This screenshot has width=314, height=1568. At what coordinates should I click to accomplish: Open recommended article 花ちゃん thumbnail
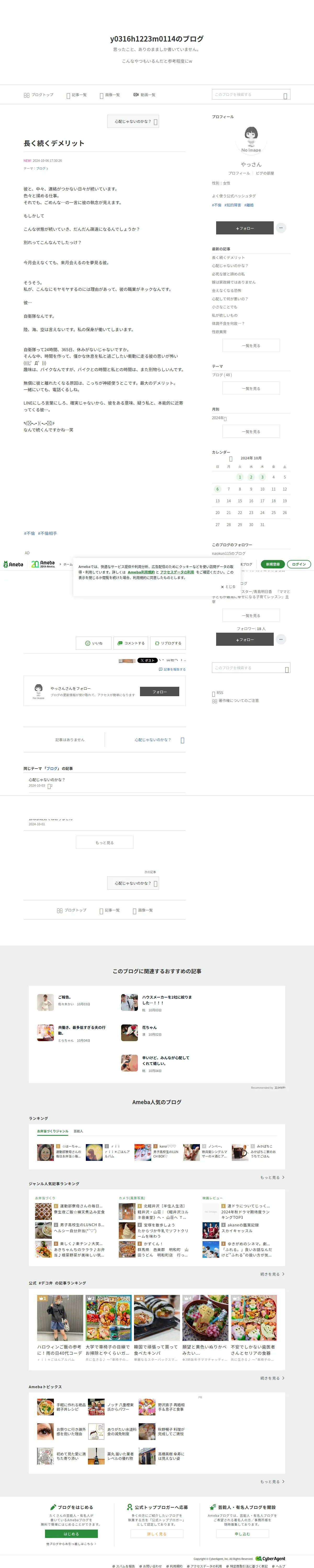click(x=129, y=1033)
